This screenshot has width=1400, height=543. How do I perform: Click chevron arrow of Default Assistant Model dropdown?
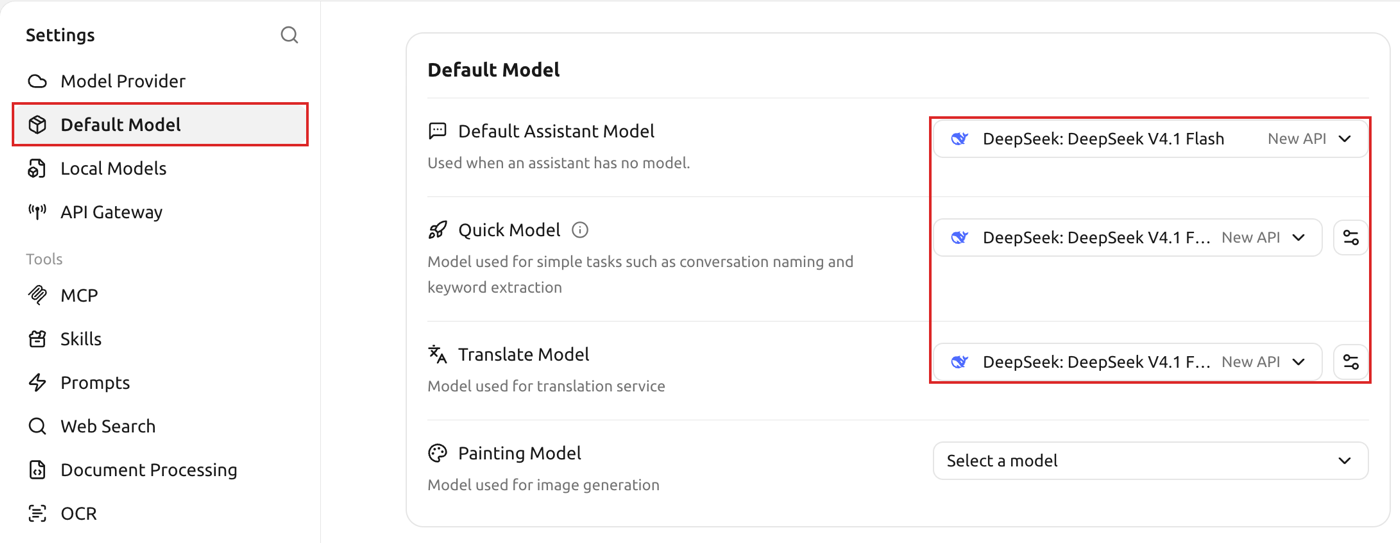(1345, 139)
